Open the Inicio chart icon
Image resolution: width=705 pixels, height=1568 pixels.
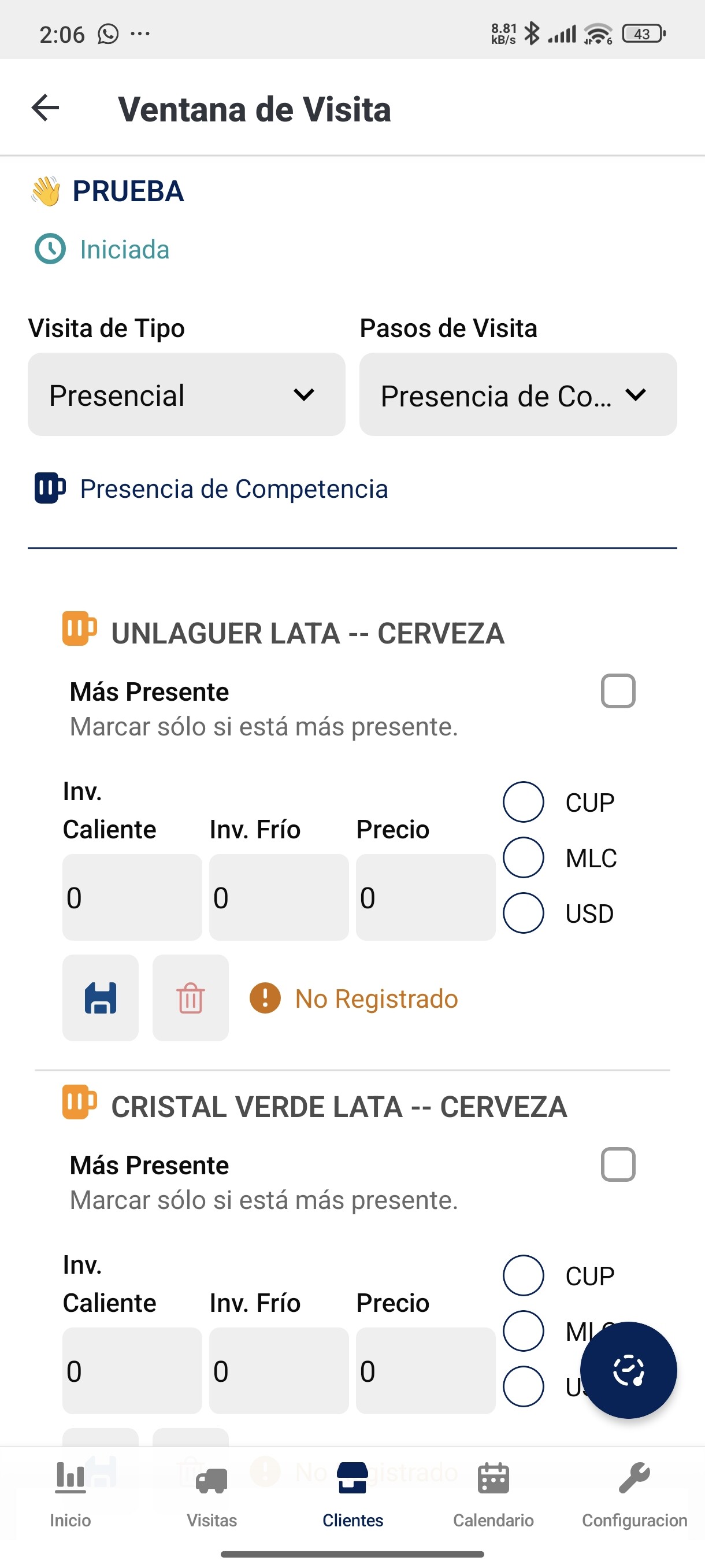[70, 1479]
